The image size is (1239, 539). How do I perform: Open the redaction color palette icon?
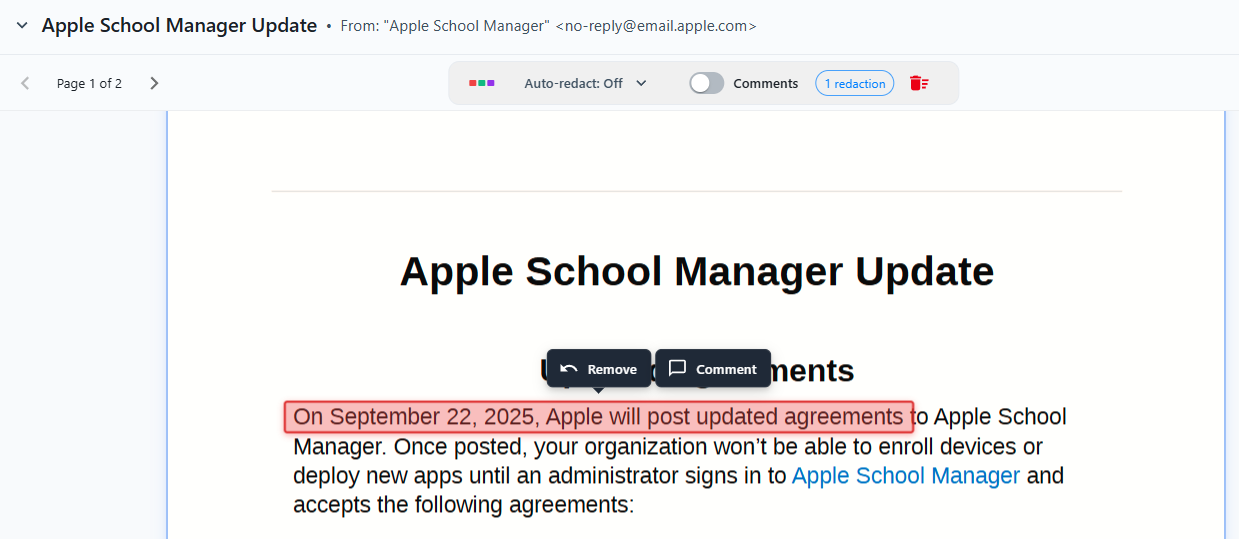[482, 83]
